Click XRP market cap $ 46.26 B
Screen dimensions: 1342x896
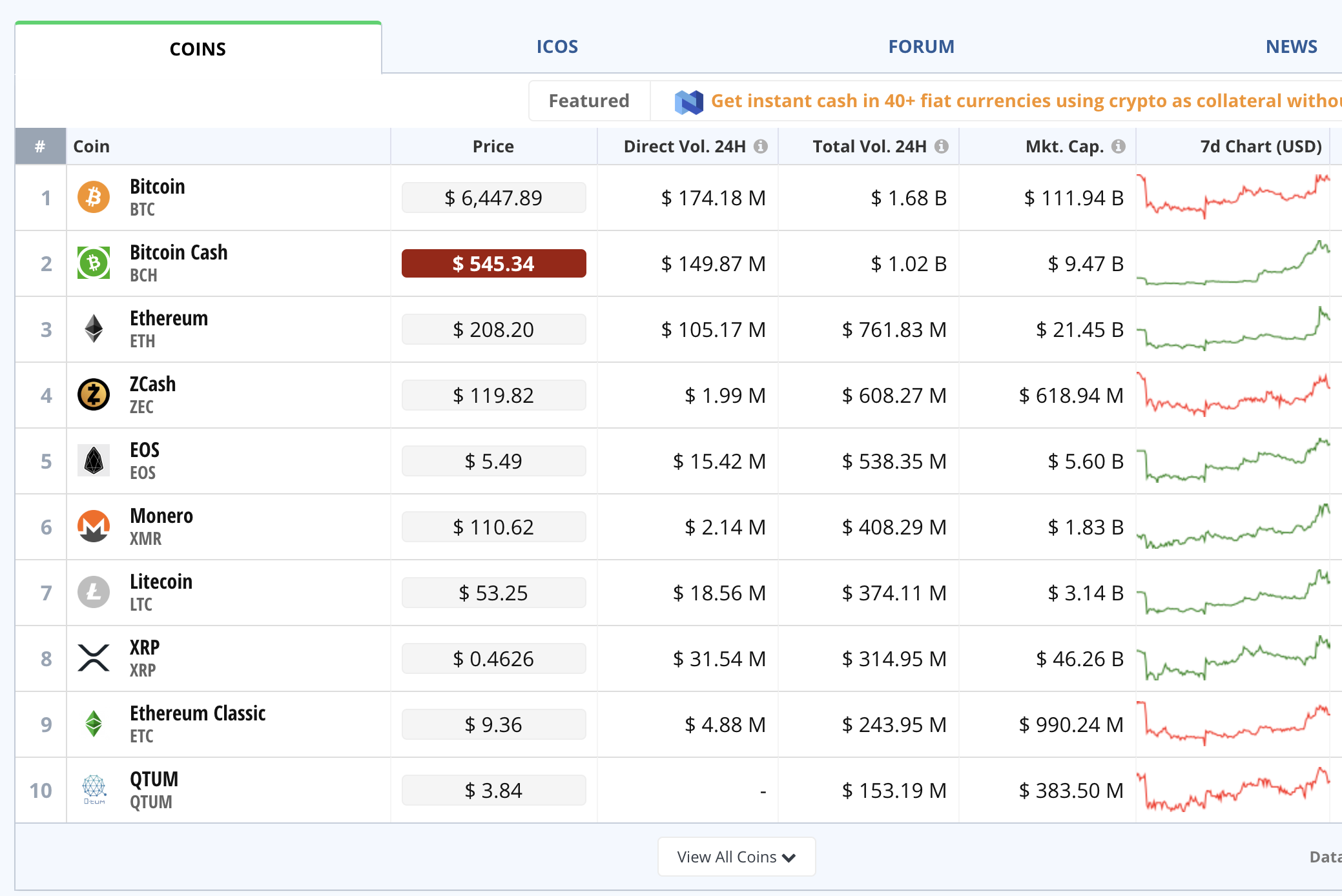click(1080, 658)
